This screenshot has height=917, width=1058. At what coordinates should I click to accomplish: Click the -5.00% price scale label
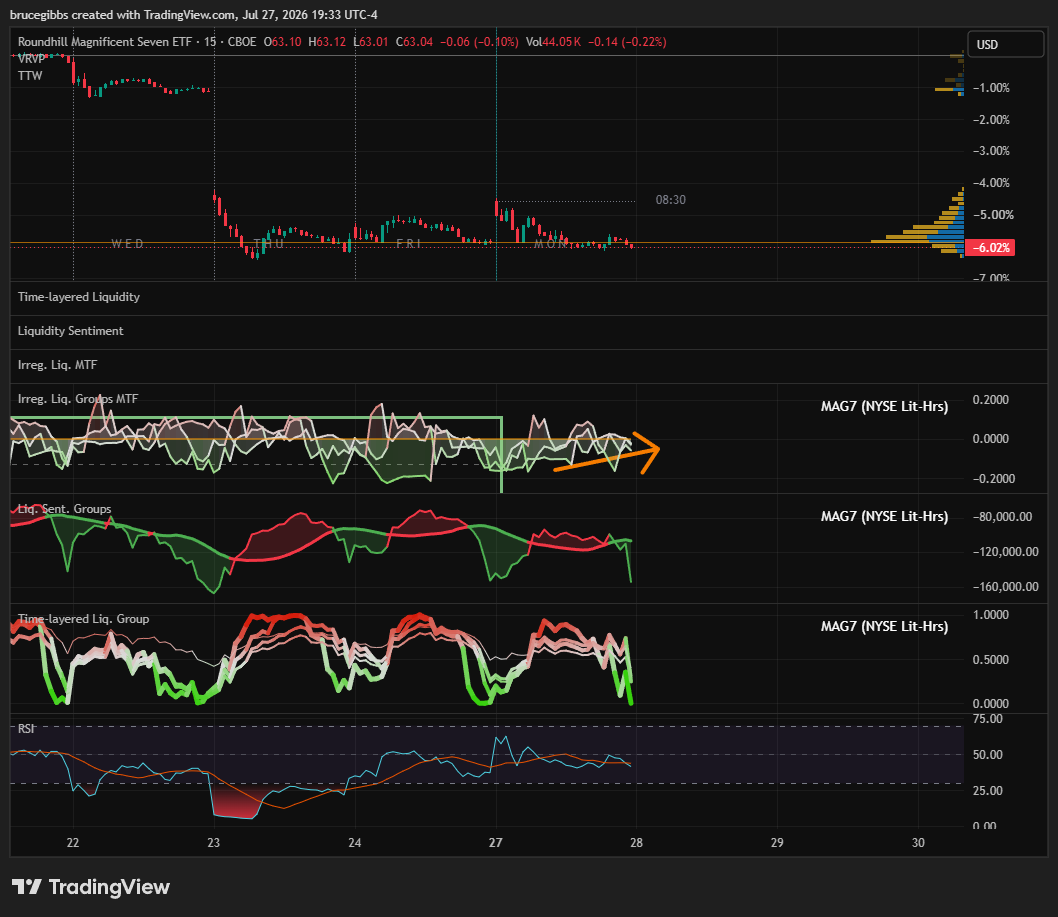[x=993, y=215]
